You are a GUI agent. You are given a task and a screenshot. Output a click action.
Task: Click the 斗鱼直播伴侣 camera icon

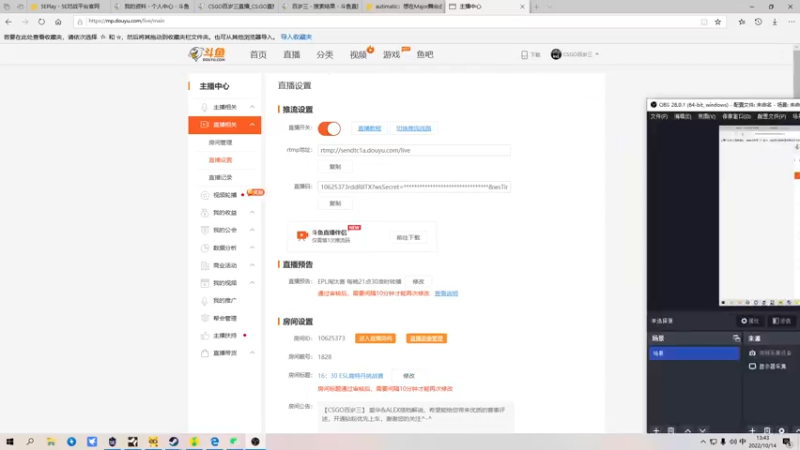click(302, 236)
